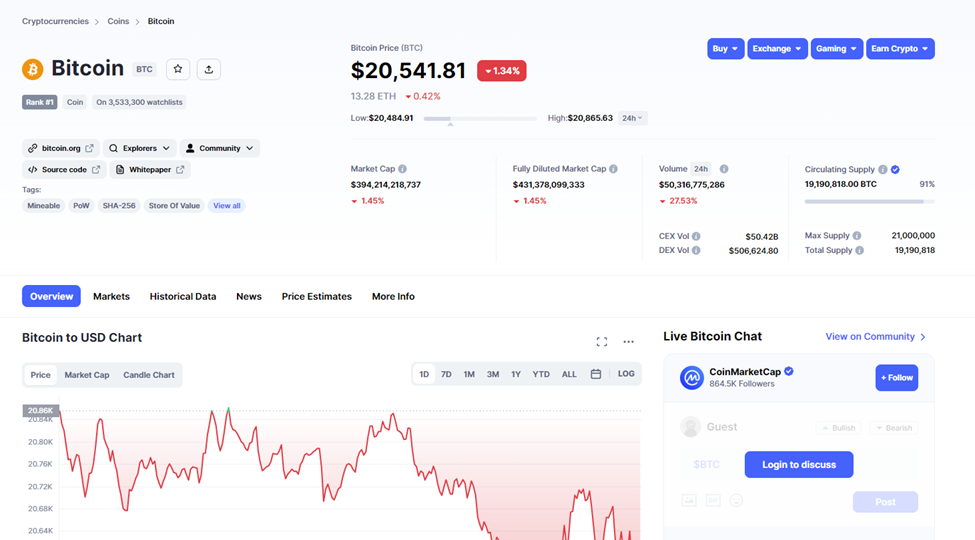Click the star watchlist icon next to Bitcoin
Image resolution: width=975 pixels, height=540 pixels.
tap(178, 69)
